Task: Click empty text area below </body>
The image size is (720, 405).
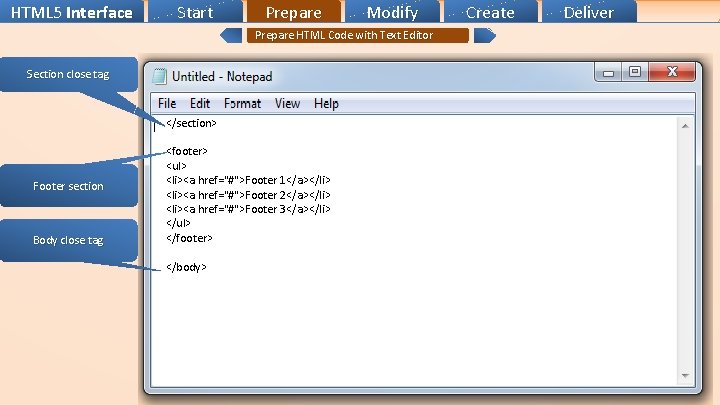Action: (x=413, y=331)
